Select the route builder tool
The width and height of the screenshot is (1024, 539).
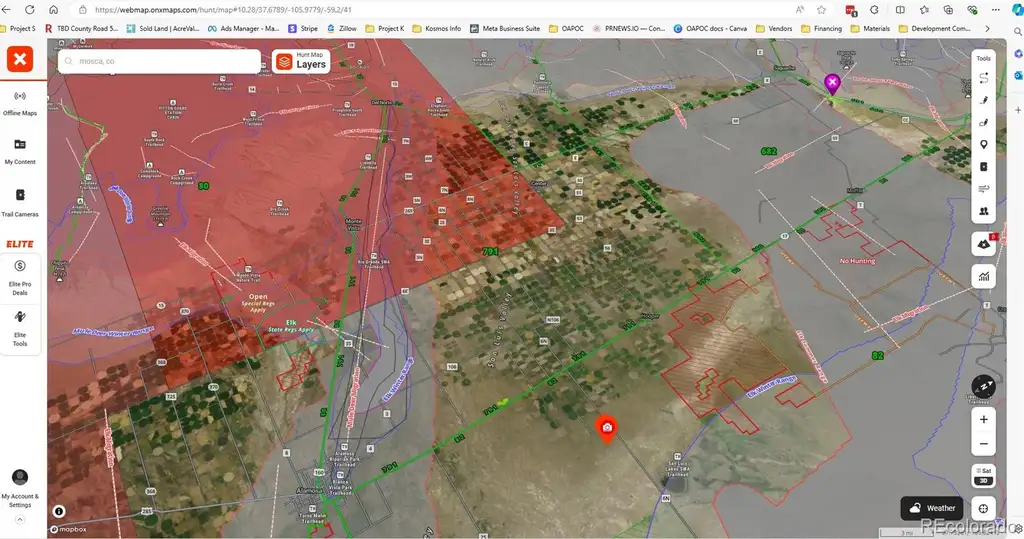point(984,78)
